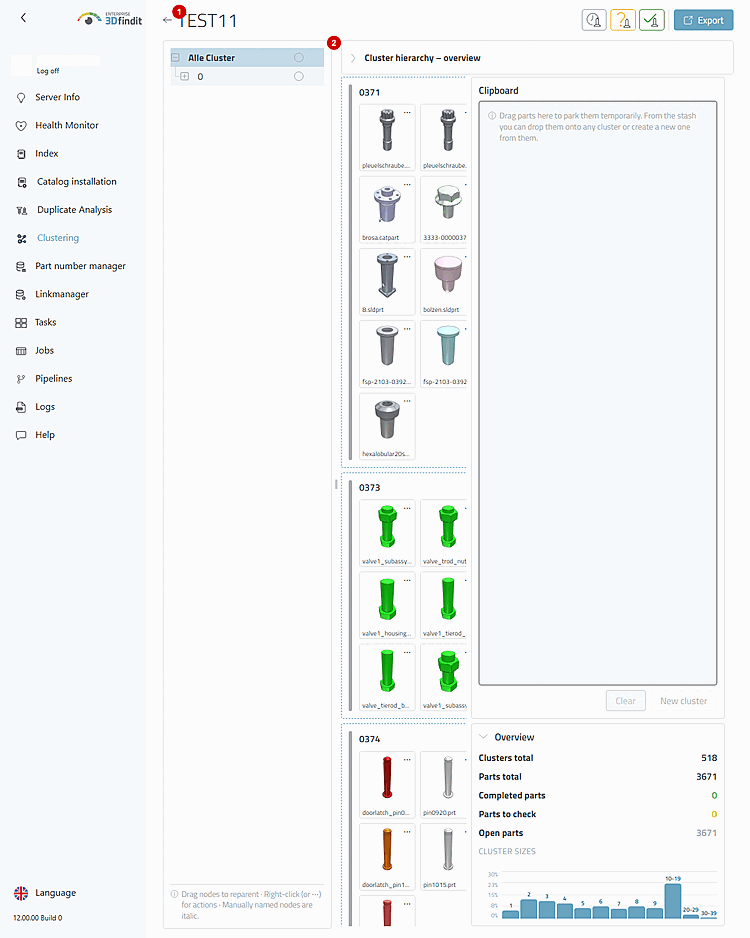Viewport: 750px width, 938px height.
Task: Click the Part number manager icon
Action: pyautogui.click(x=21, y=266)
